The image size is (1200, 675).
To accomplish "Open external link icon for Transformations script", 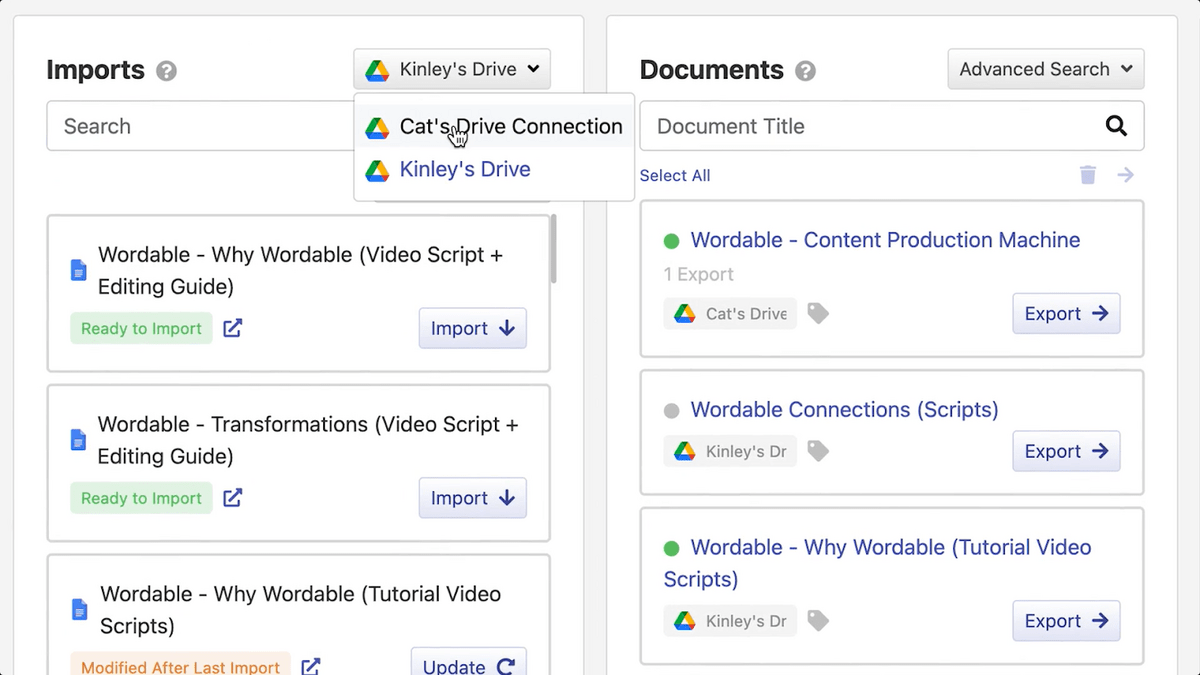I will [232, 498].
